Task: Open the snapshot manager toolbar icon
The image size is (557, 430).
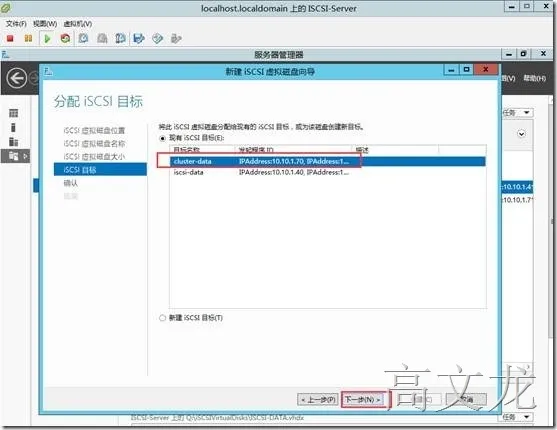Action: (x=120, y=38)
